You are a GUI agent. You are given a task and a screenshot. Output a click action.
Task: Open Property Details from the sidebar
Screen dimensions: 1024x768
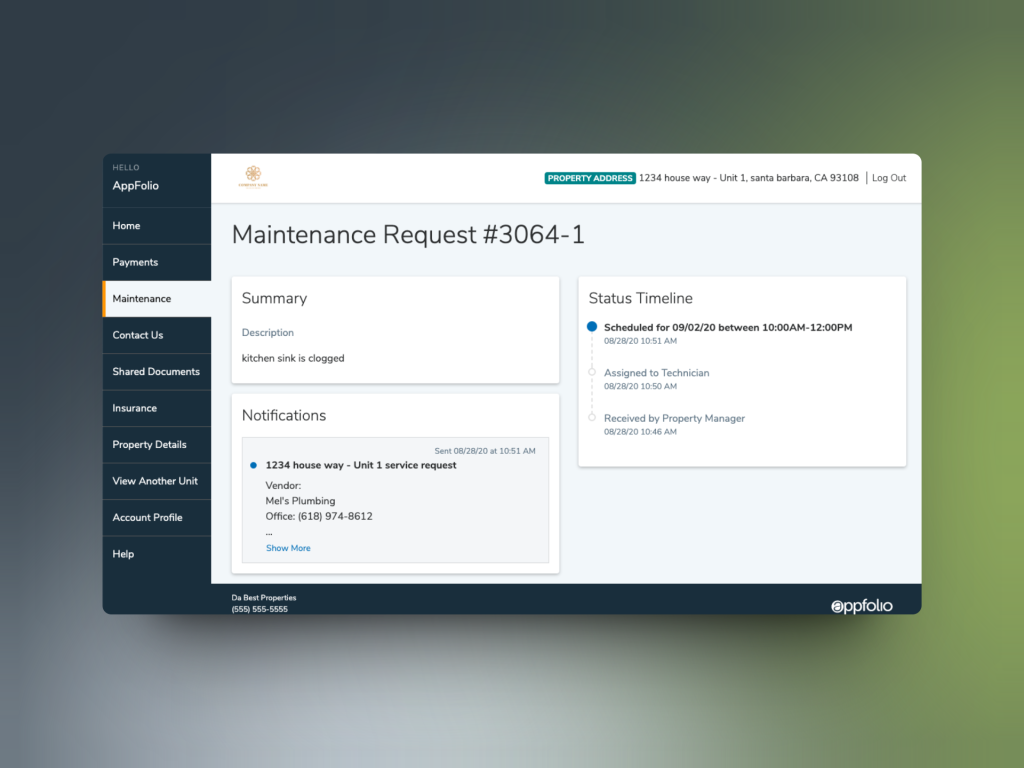pyautogui.click(x=156, y=444)
